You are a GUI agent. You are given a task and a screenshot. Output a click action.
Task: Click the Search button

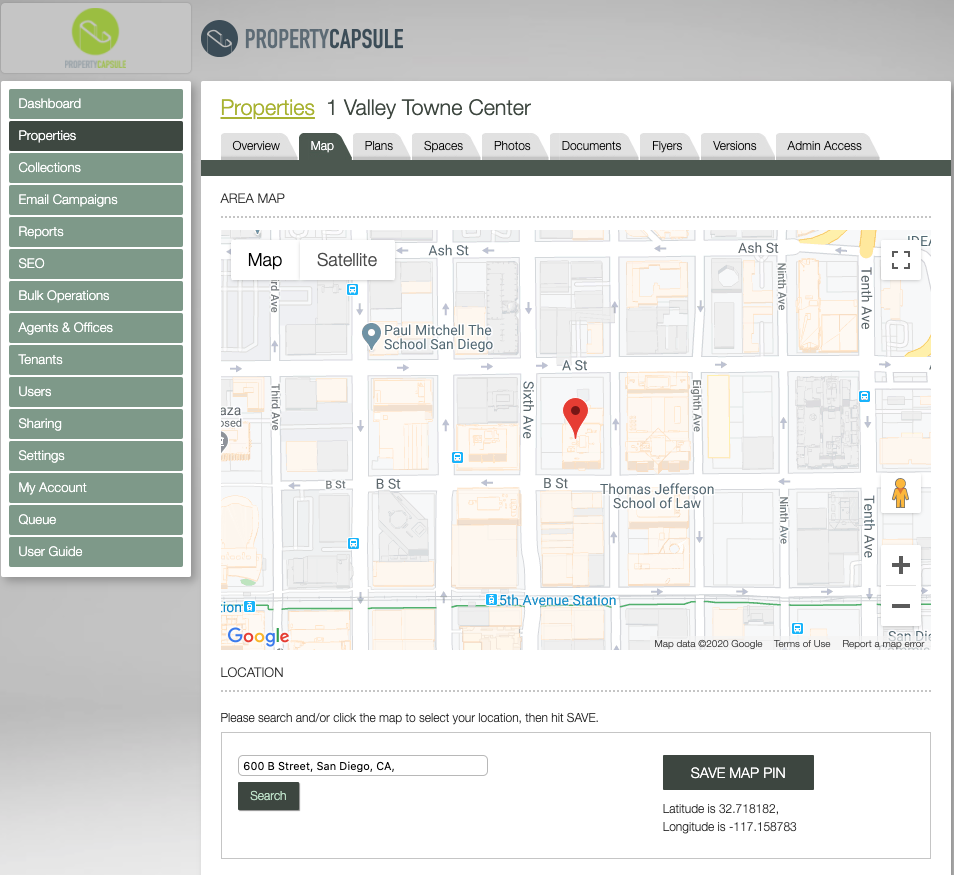pos(268,796)
